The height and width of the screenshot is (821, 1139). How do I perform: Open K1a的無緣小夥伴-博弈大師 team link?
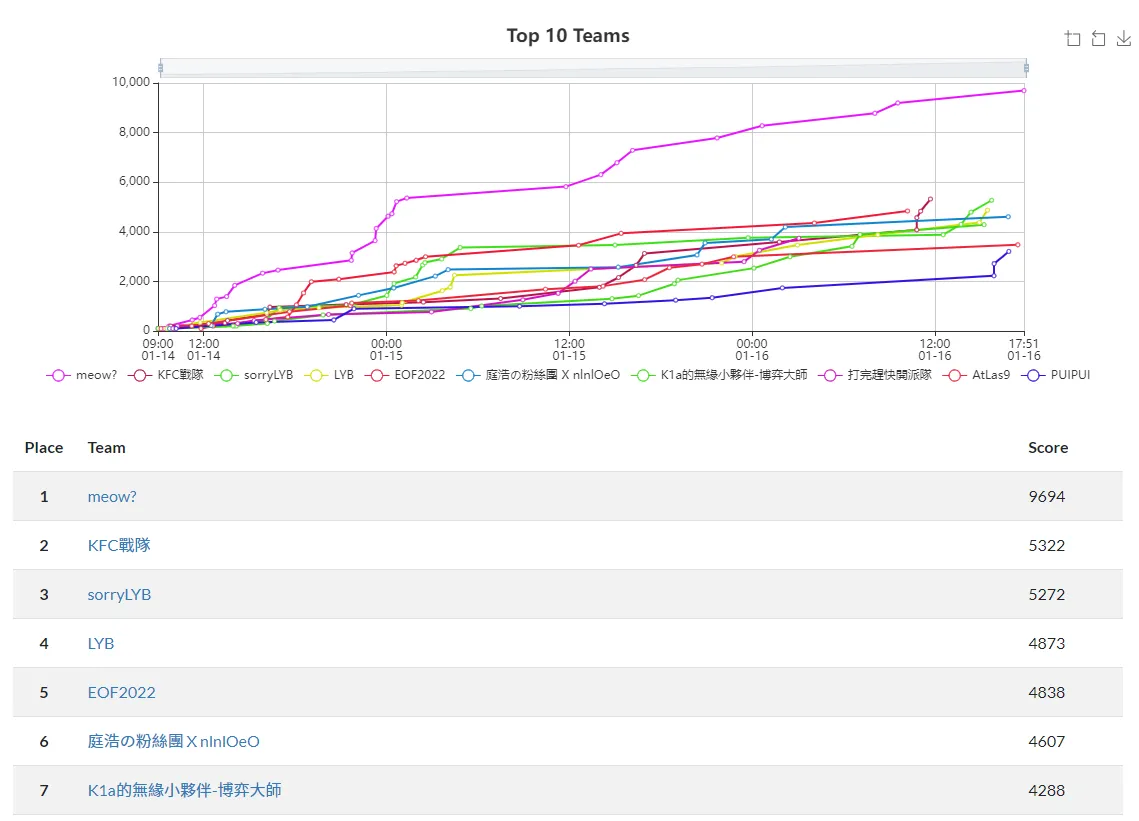[184, 790]
